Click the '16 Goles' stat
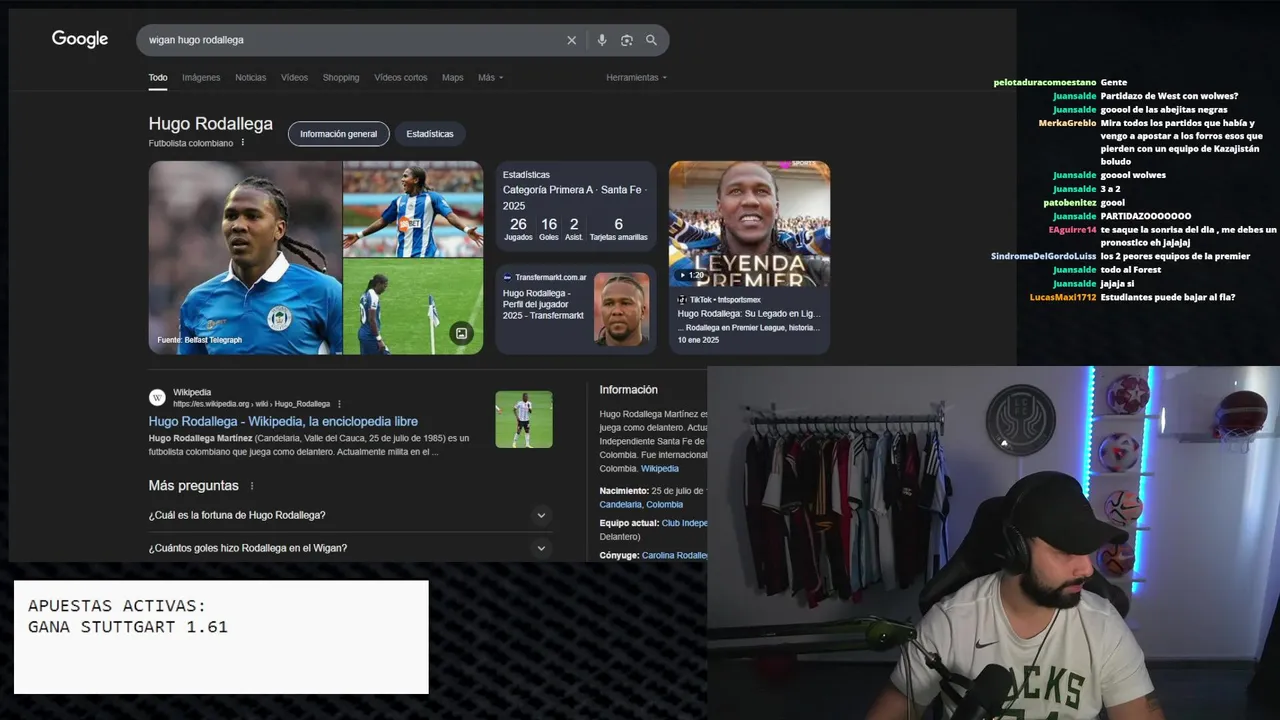The image size is (1280, 720). point(549,229)
